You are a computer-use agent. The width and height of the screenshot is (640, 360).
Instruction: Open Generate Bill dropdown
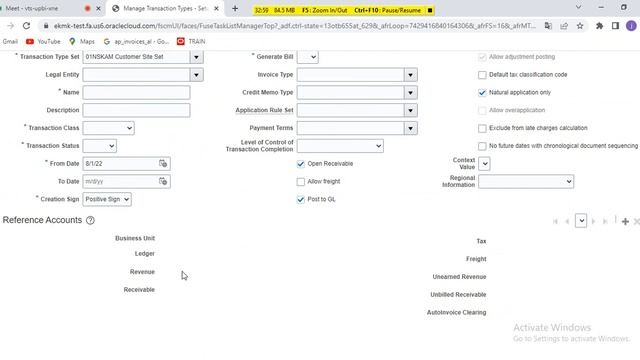pyautogui.click(x=308, y=57)
